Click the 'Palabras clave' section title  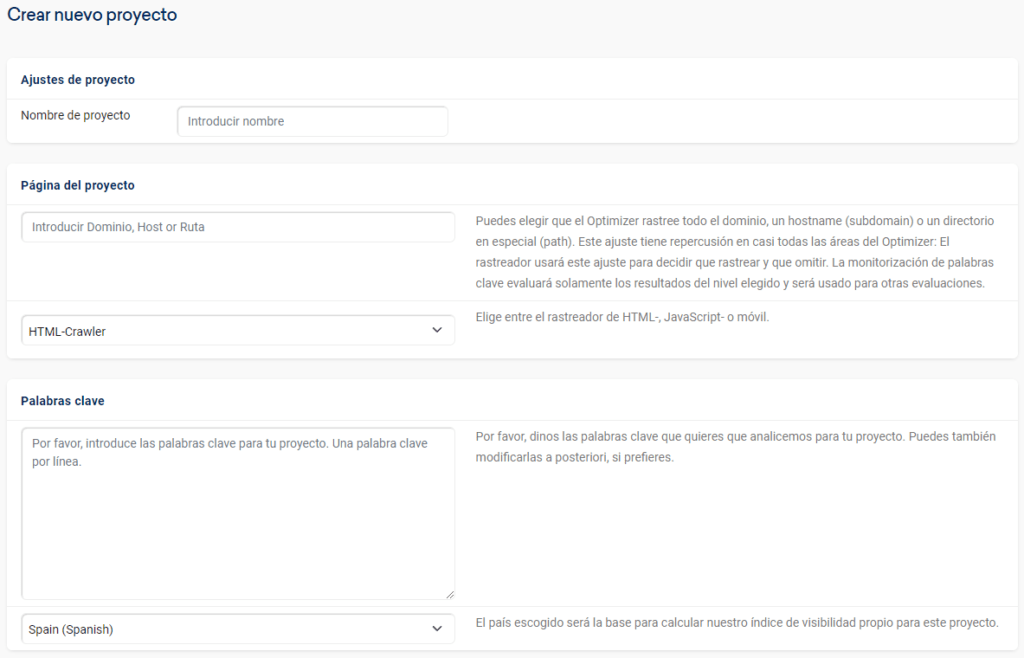coord(63,401)
